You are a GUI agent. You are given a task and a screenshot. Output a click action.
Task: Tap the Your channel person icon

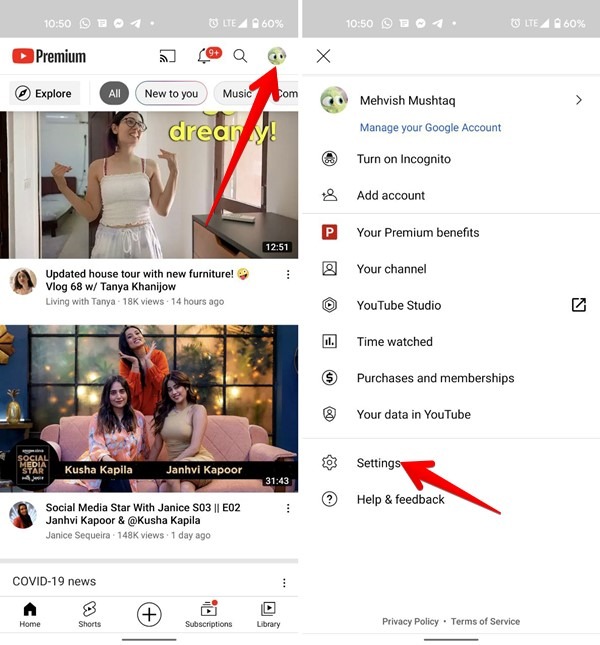tap(329, 269)
